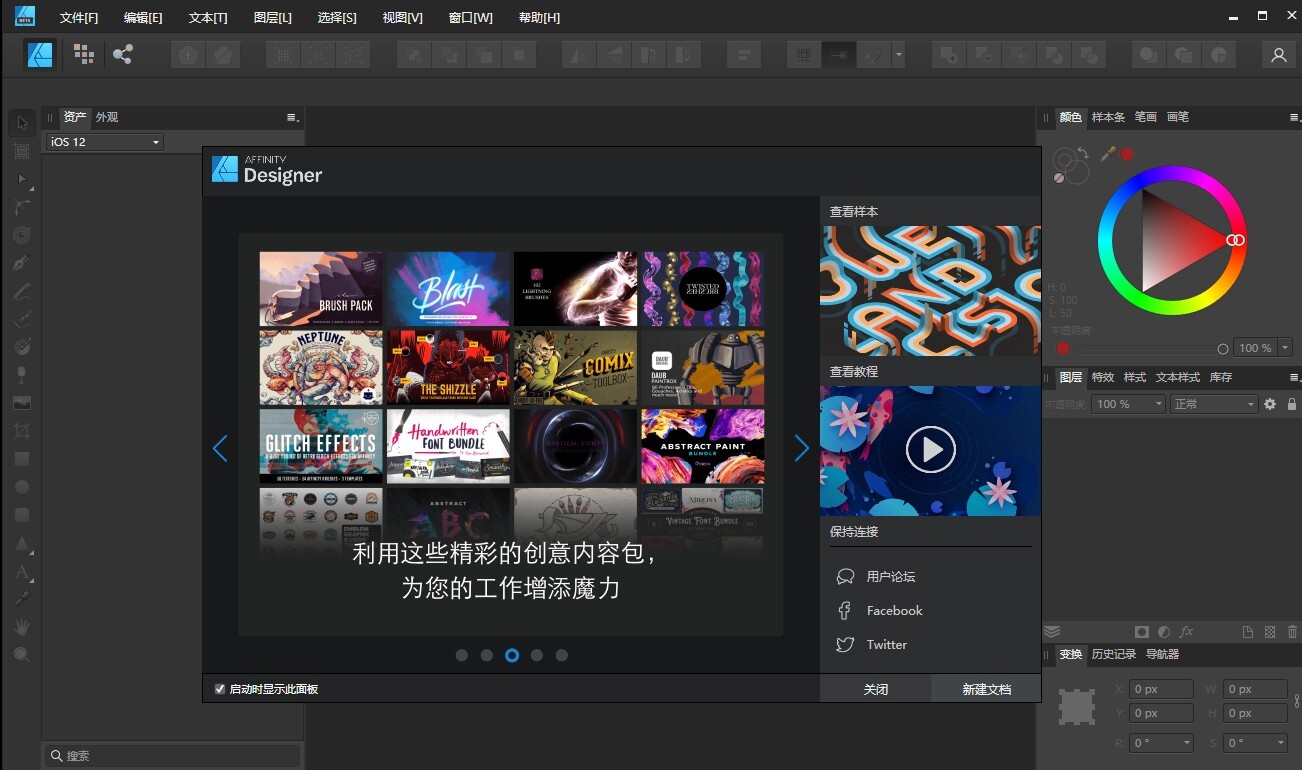Click the 新建文档 button
Viewport: 1302px width, 770px height.
(986, 689)
